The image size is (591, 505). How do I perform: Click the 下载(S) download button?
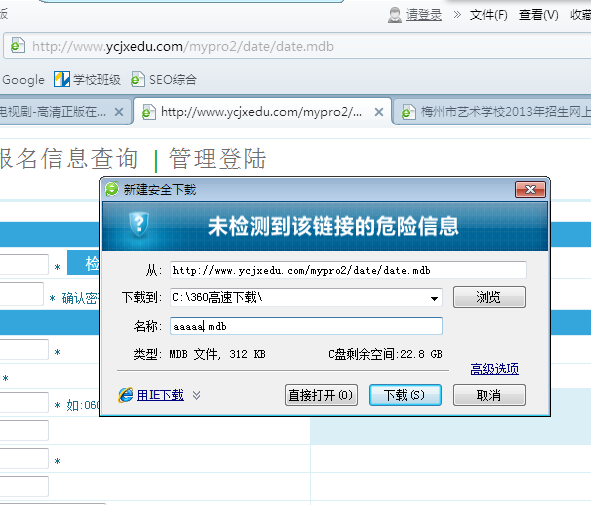point(405,395)
